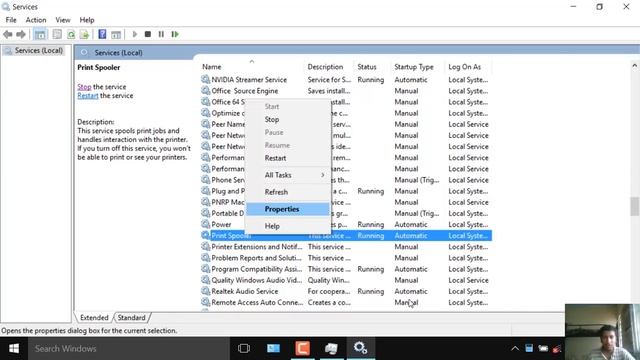Select Services (Local) in the console tree
The height and width of the screenshot is (360, 640).
pos(39,51)
